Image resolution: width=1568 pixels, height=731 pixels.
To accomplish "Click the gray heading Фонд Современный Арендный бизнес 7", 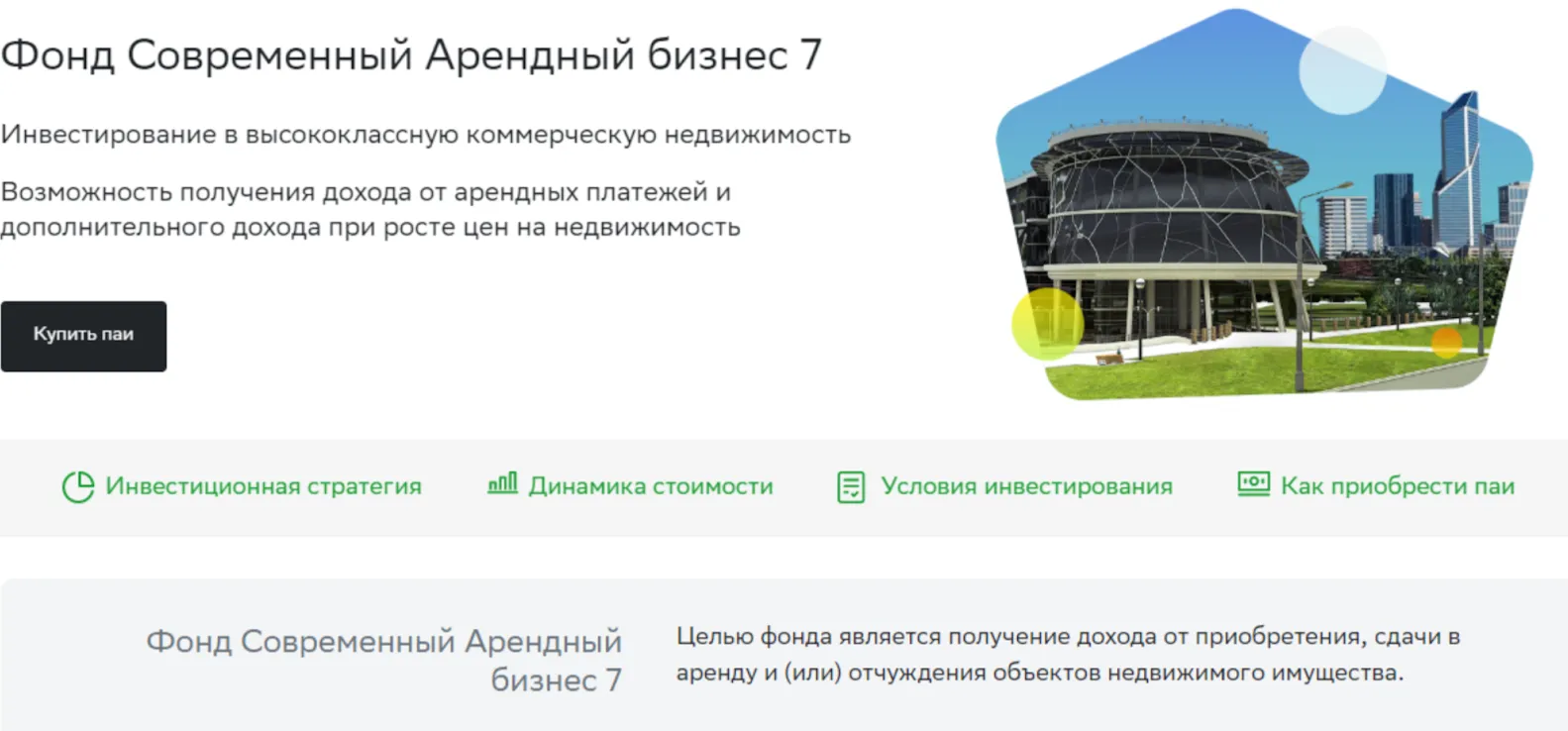I will point(384,661).
